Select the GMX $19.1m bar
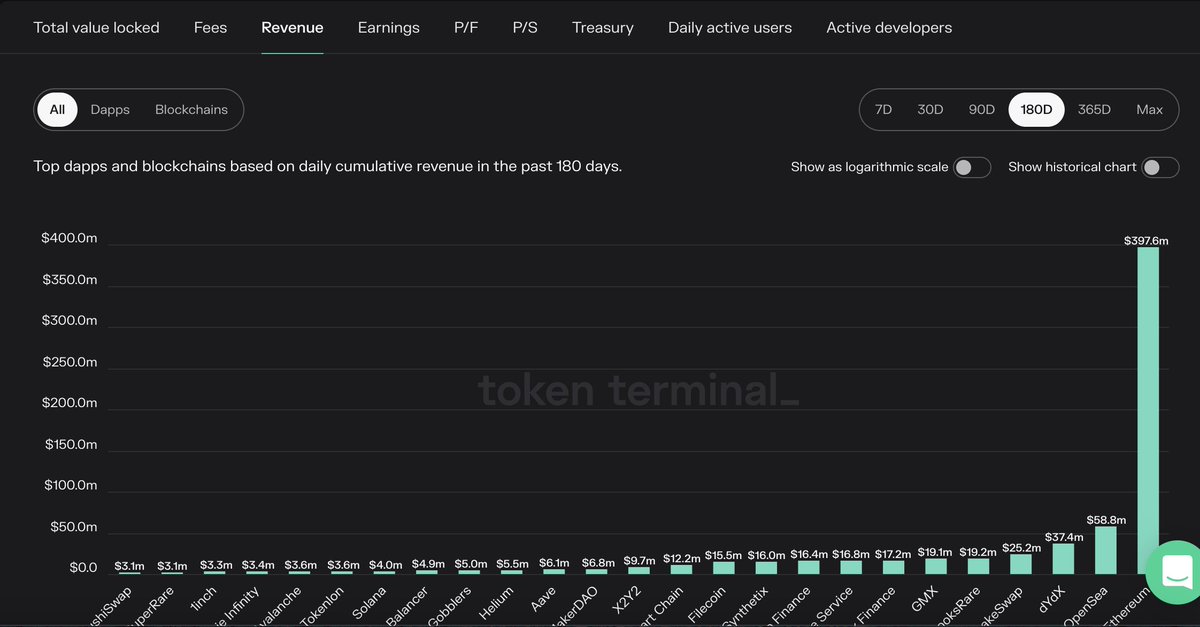 pyautogui.click(x=936, y=565)
